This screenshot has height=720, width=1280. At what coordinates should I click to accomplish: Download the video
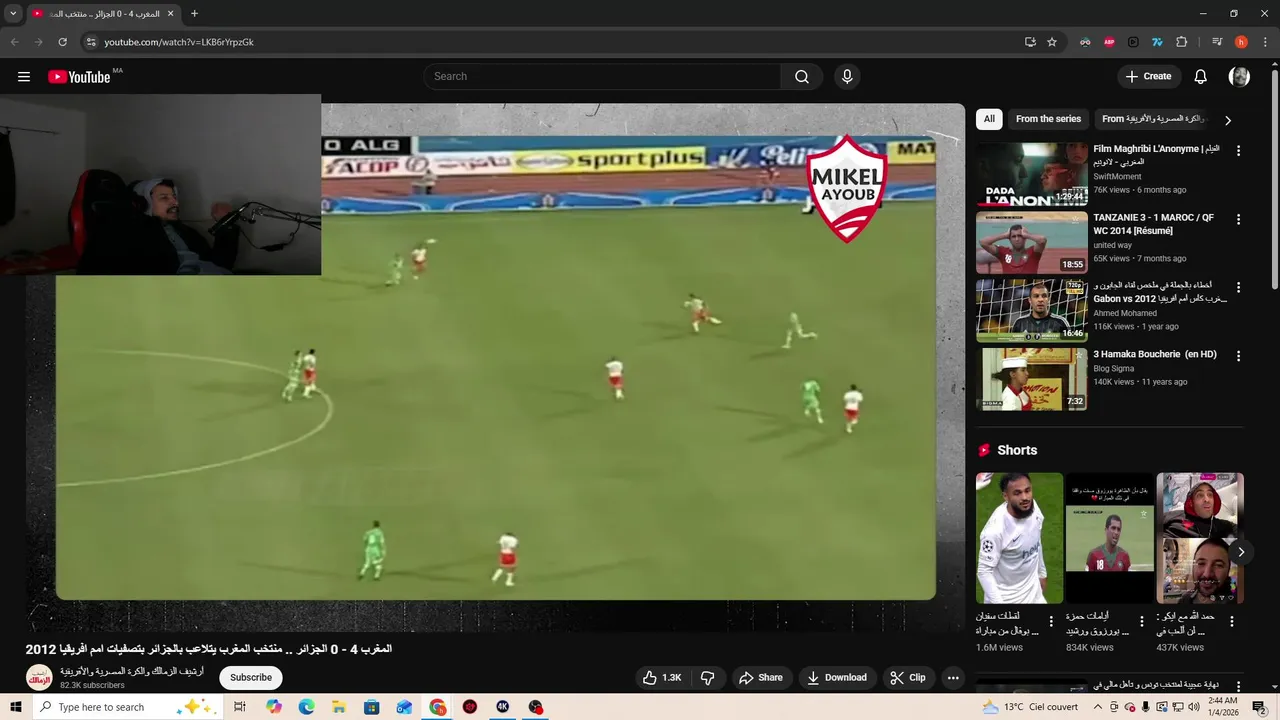point(837,678)
